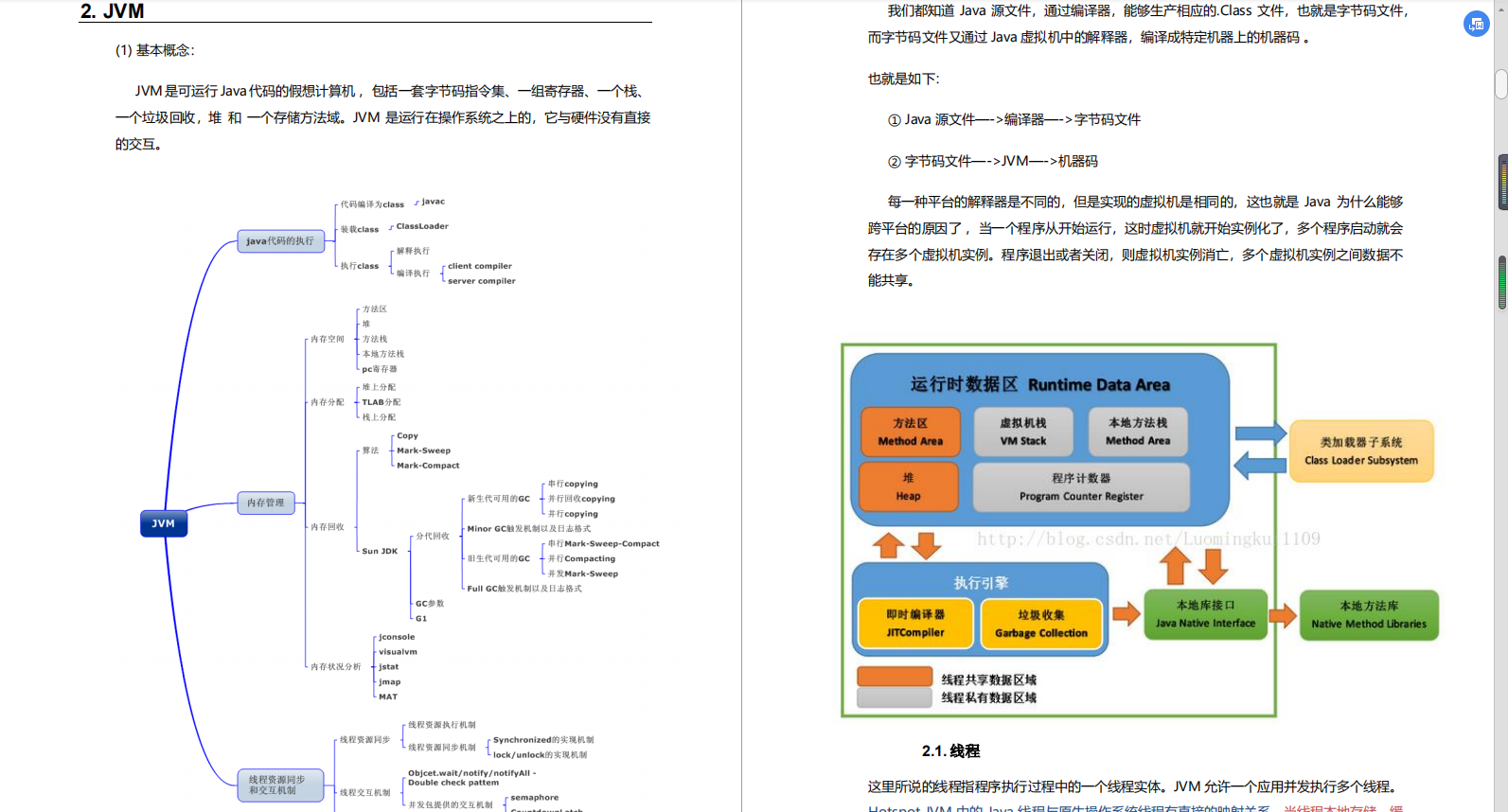
Task: Click the 'Program Counter Register' box
Action: click(x=1081, y=486)
